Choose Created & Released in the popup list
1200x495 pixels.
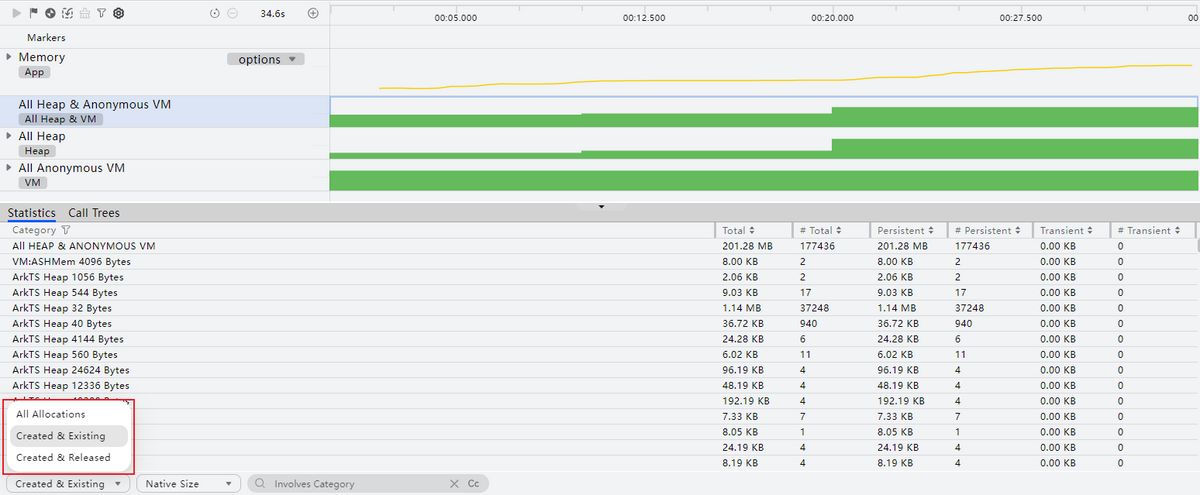tap(63, 458)
